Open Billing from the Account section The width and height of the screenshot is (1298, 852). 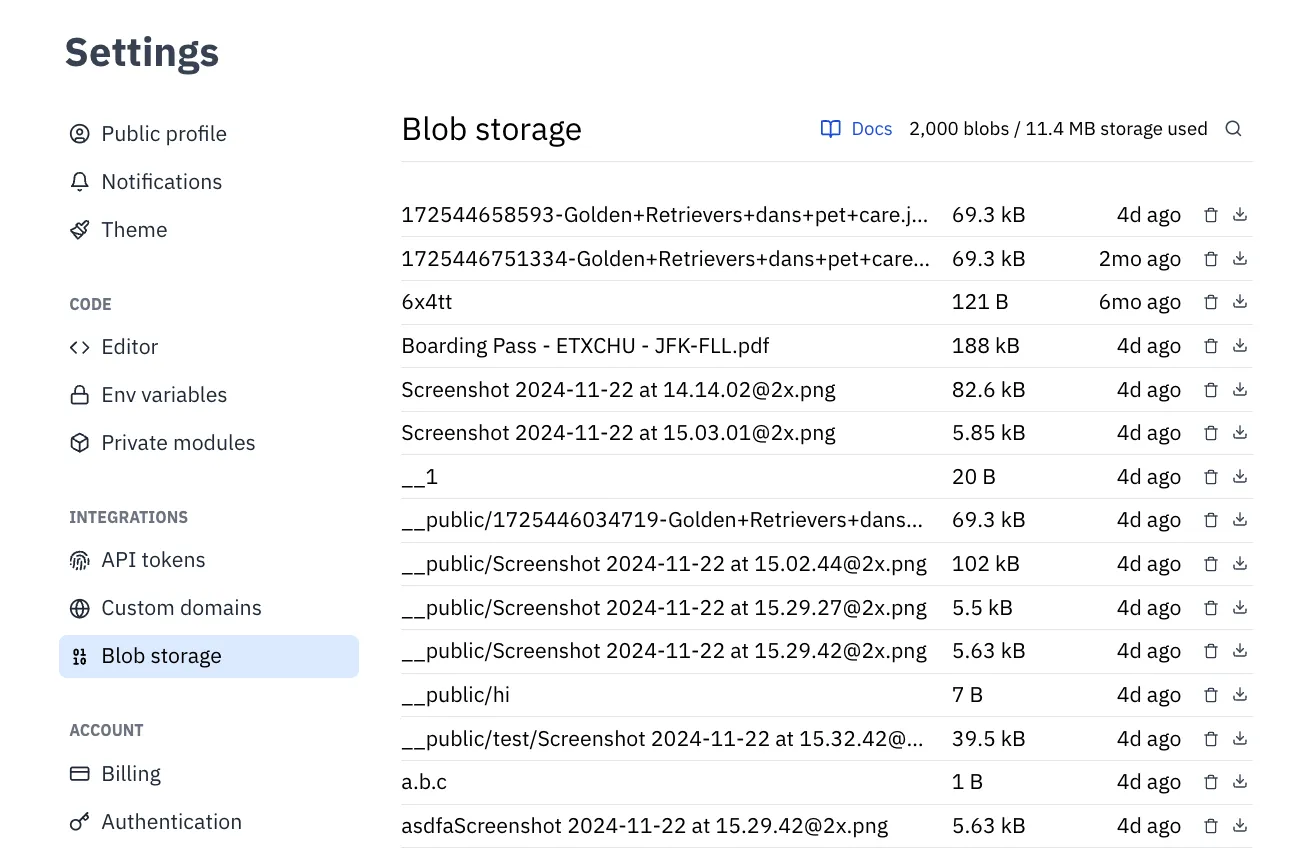[x=131, y=773]
